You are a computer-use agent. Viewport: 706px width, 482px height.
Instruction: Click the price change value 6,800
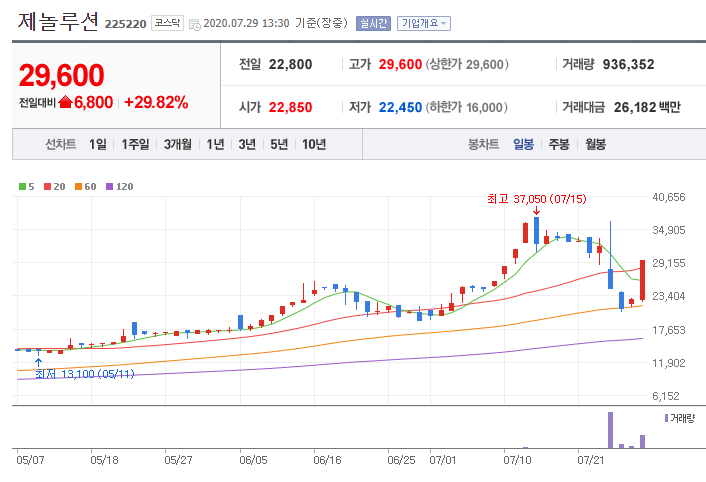(x=94, y=103)
